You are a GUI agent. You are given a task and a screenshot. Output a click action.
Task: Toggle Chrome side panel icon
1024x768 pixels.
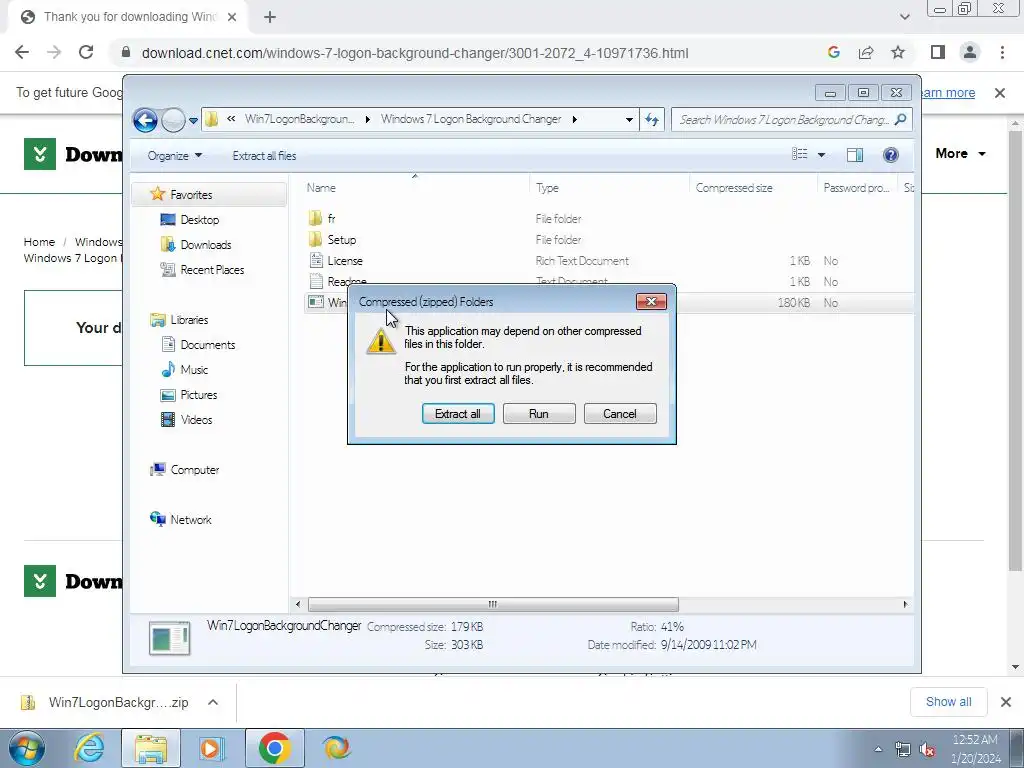(938, 53)
